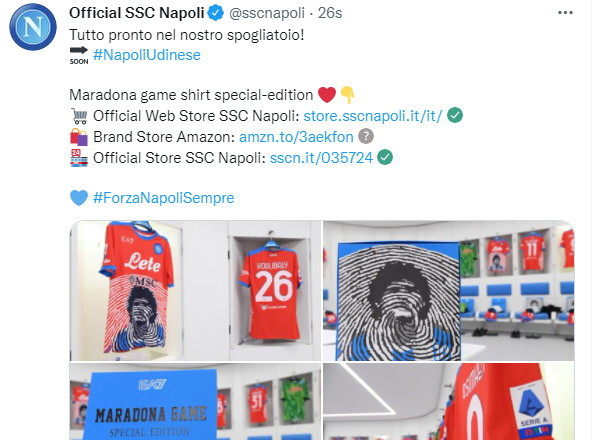This screenshot has width=608, height=440.
Task: View the Koulibaly 26 shirt photo
Action: [195, 291]
